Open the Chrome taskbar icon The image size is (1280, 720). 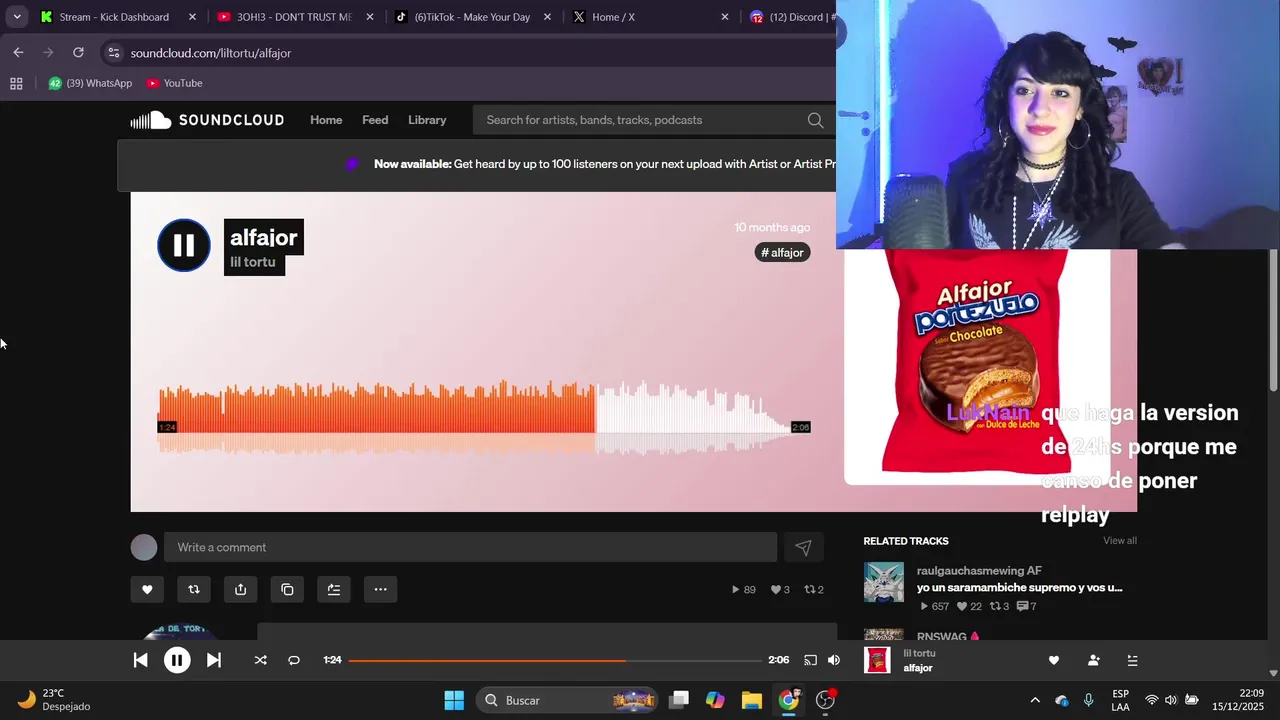point(789,700)
